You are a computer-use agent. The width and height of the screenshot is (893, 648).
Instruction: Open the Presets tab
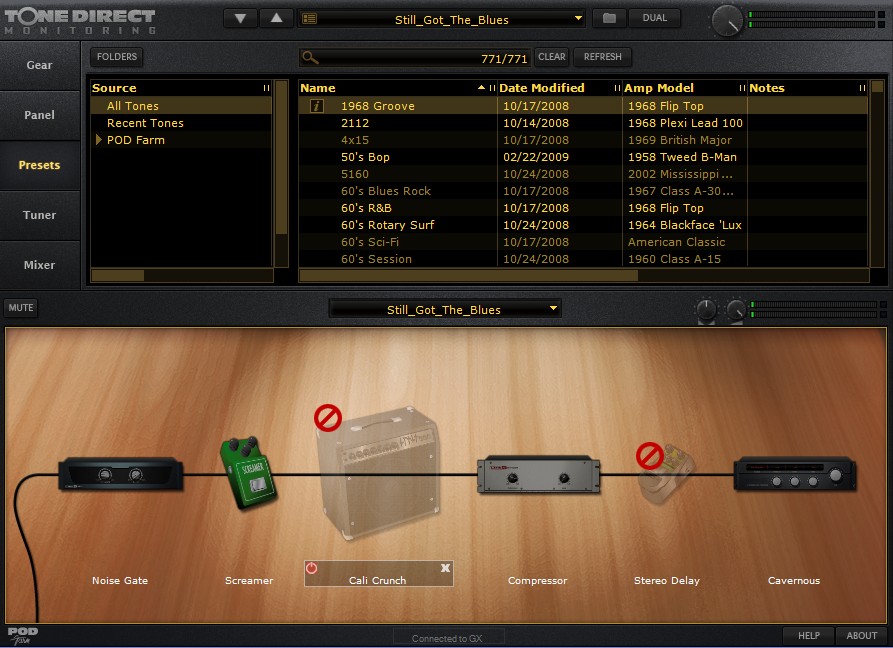tap(39, 165)
